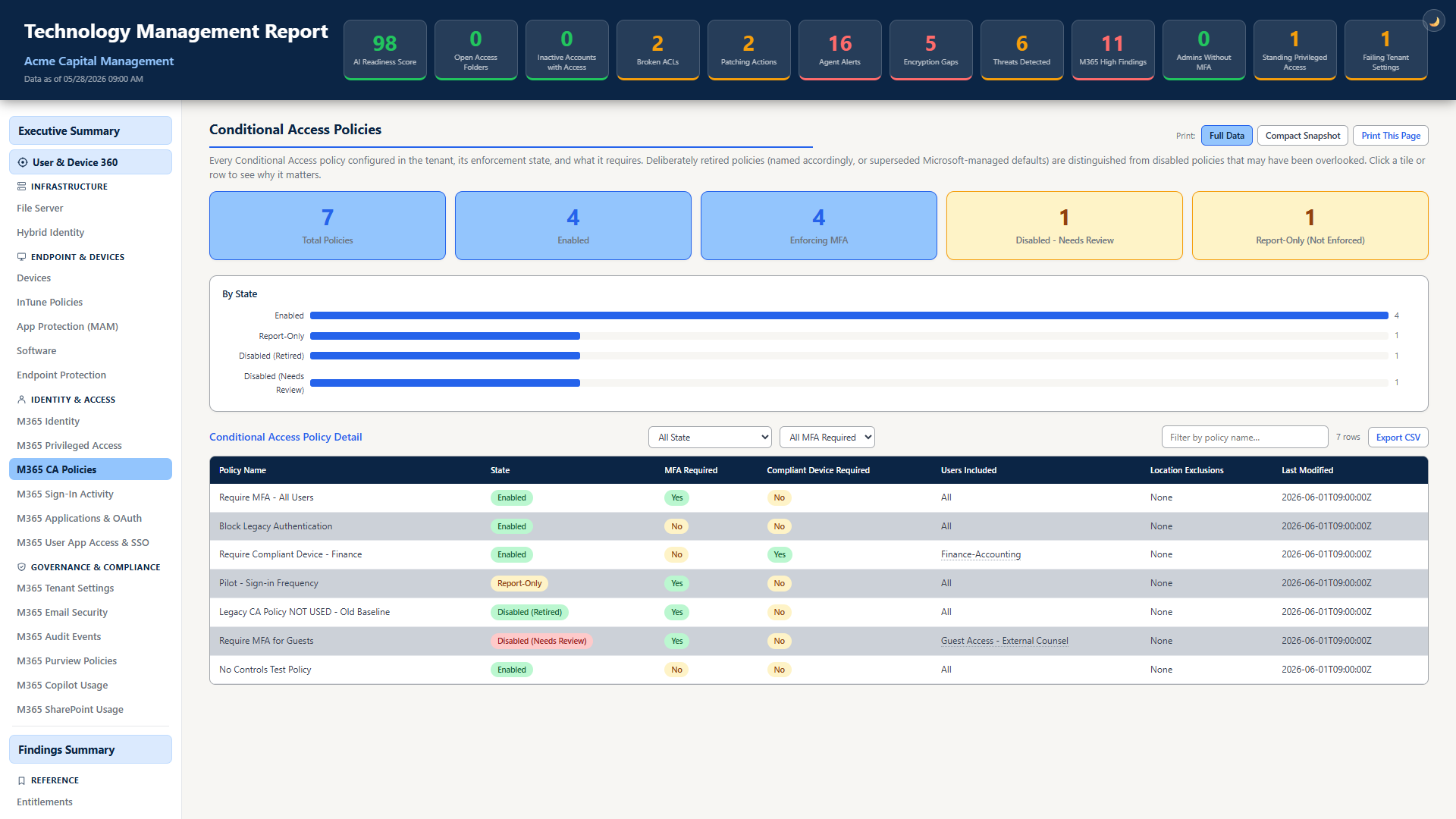Go to M365 Privileged Access page
The height and width of the screenshot is (819, 1456).
click(x=69, y=446)
